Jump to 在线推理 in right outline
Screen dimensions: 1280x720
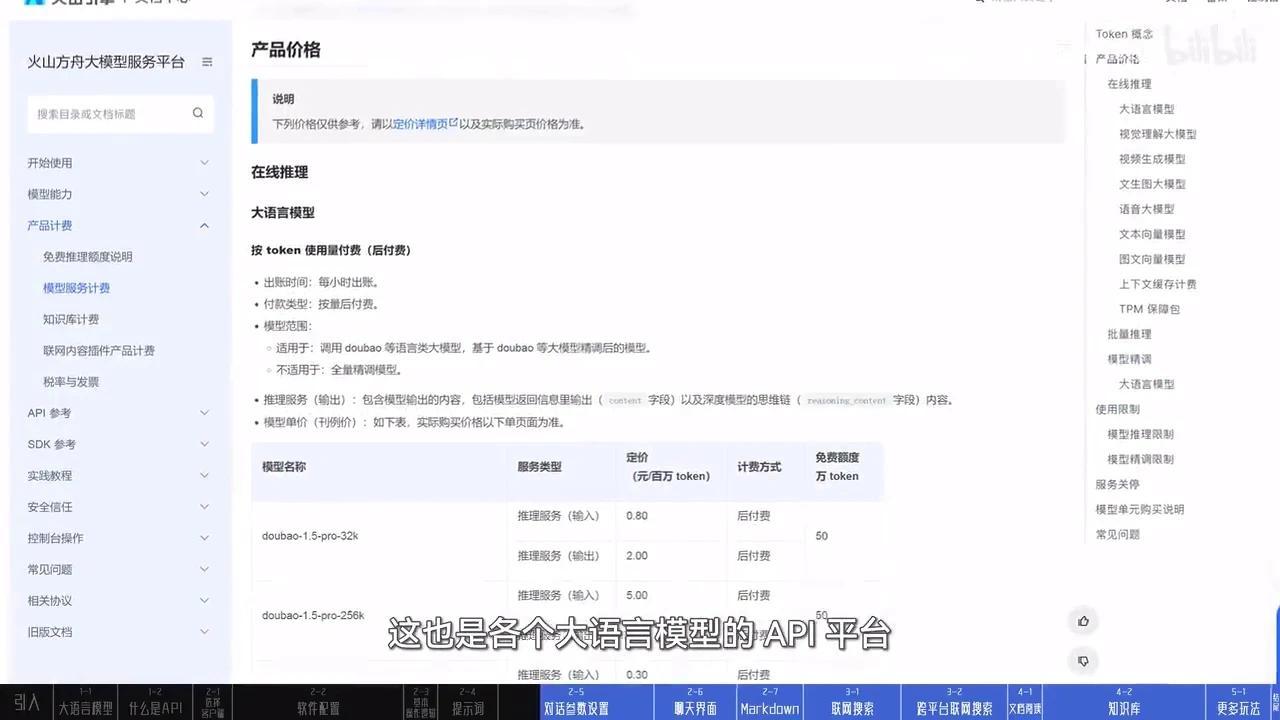click(1129, 84)
